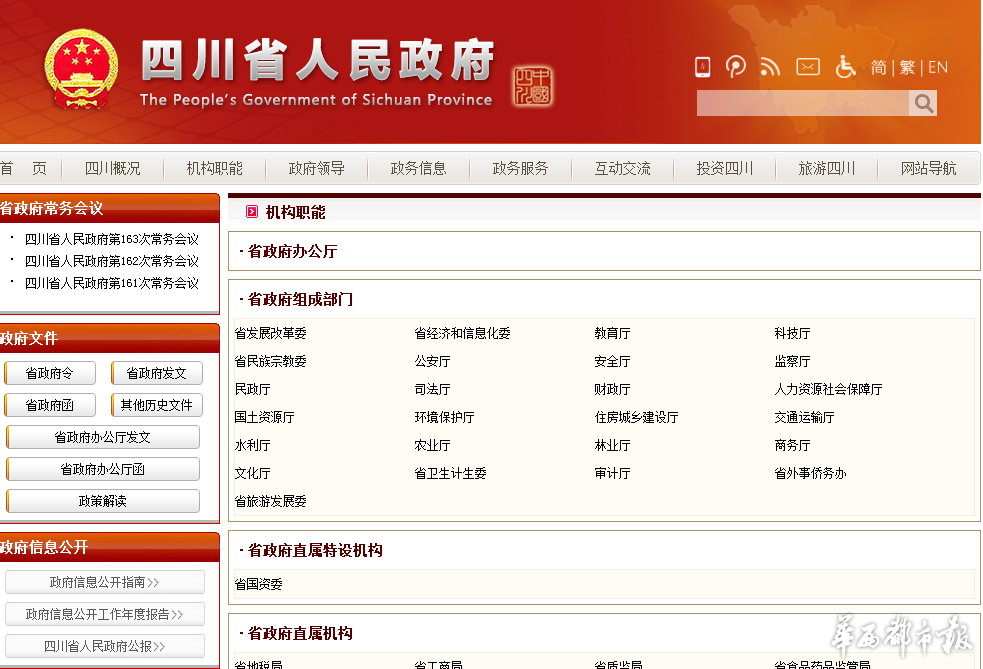Open the RSS feed icon
The image size is (983, 669).
coord(770,66)
